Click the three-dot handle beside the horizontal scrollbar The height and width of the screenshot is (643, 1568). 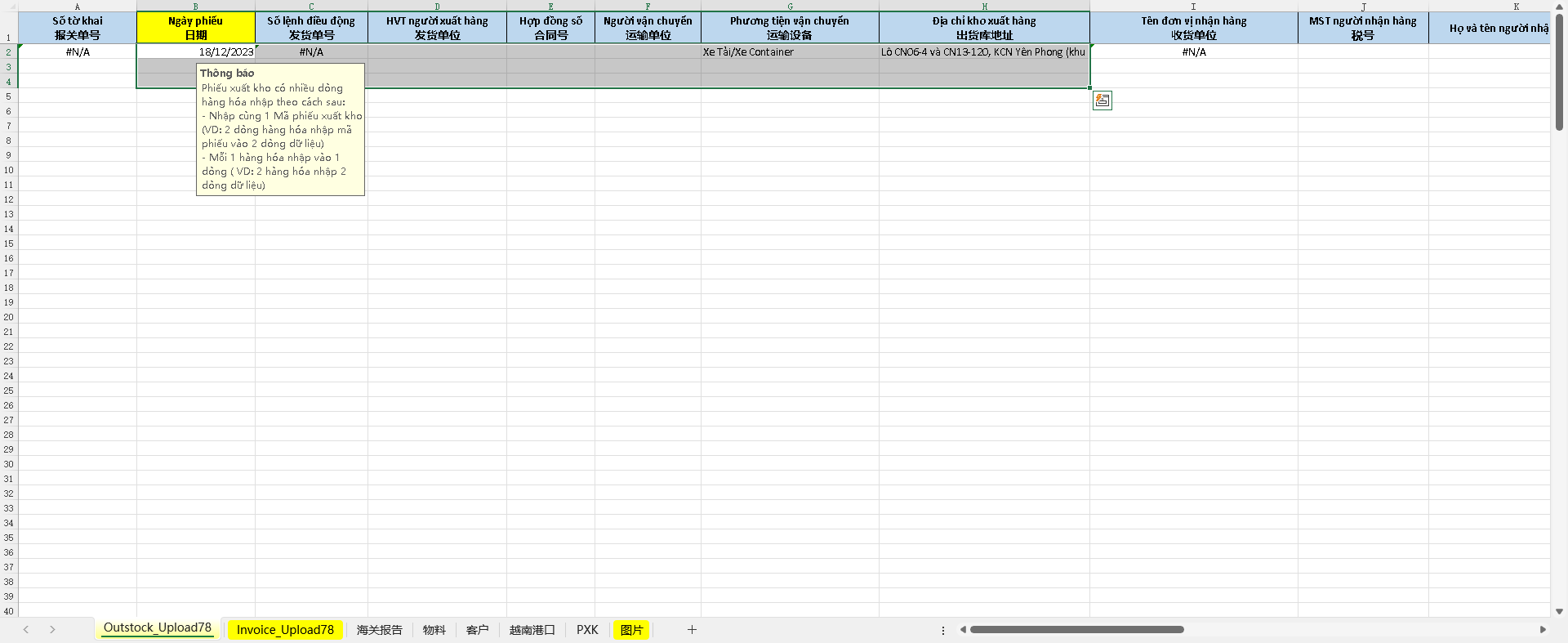tap(943, 630)
